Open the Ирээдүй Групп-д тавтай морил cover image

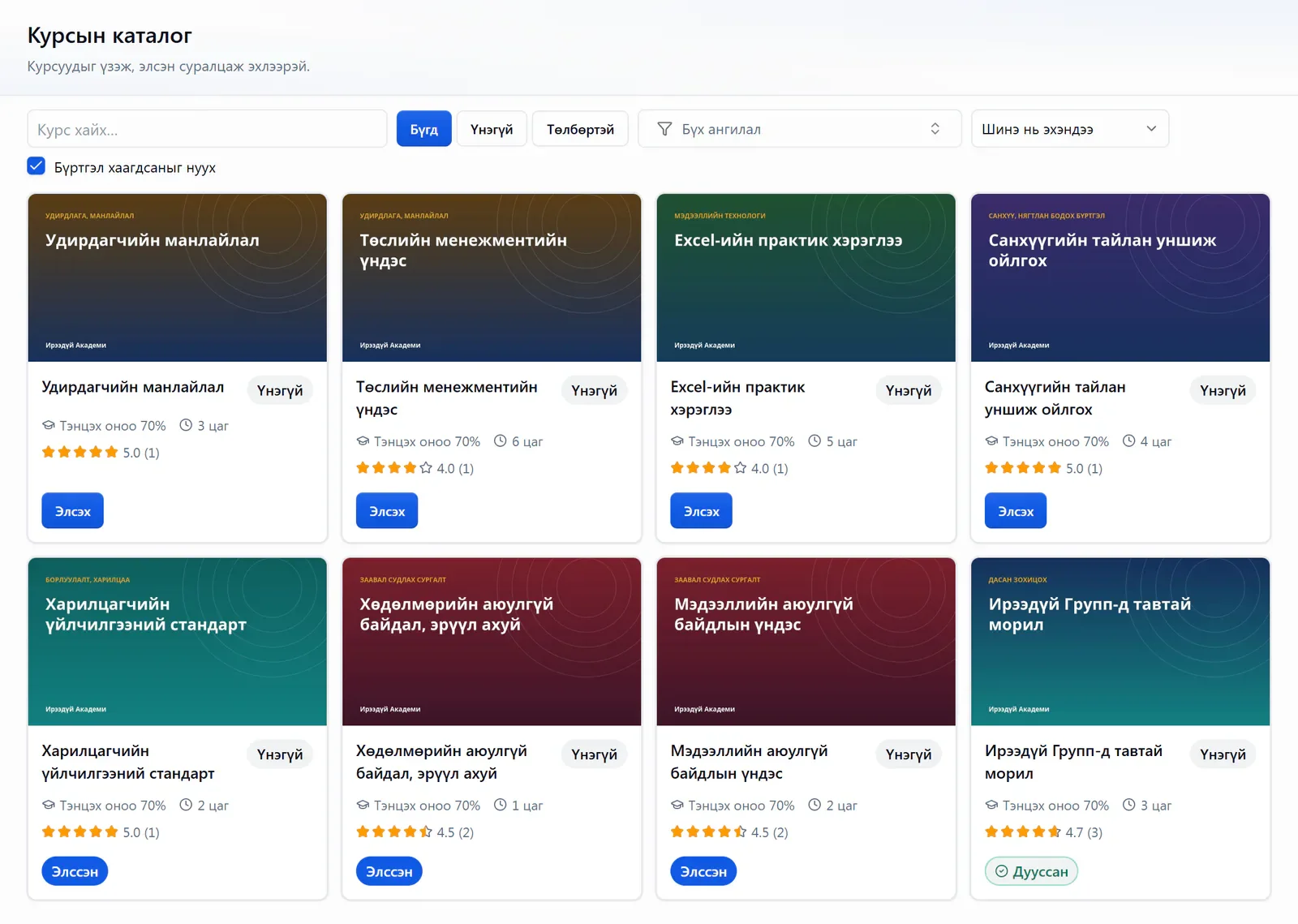point(1120,642)
